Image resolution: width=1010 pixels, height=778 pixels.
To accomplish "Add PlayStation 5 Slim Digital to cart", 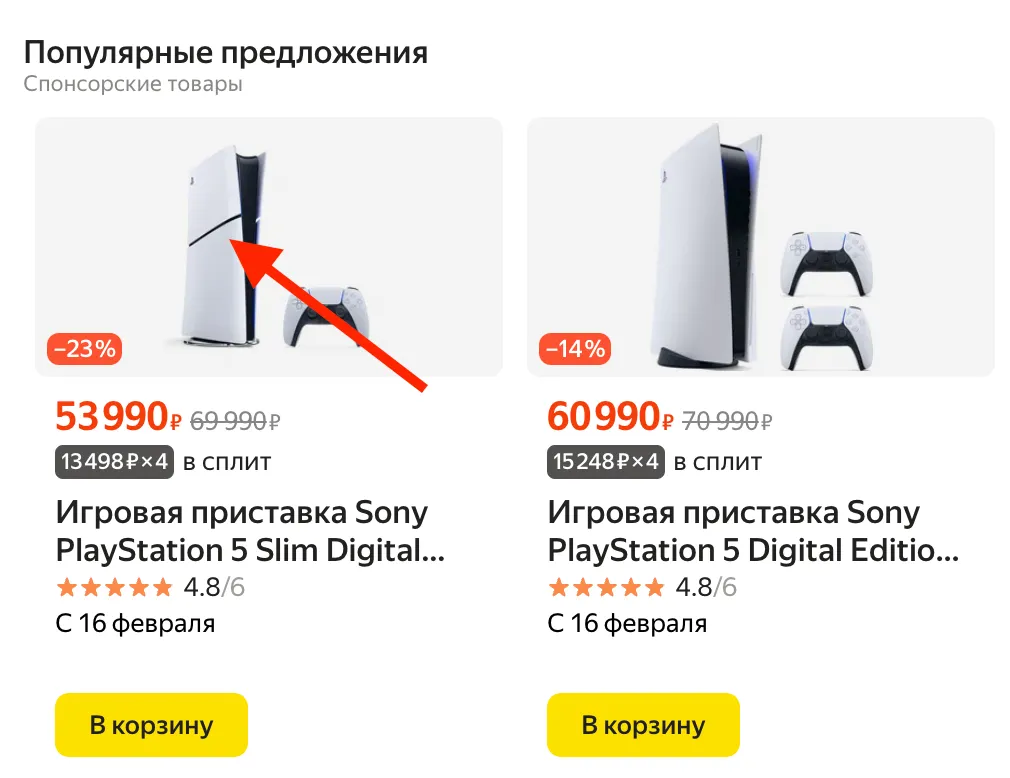I will pos(151,725).
